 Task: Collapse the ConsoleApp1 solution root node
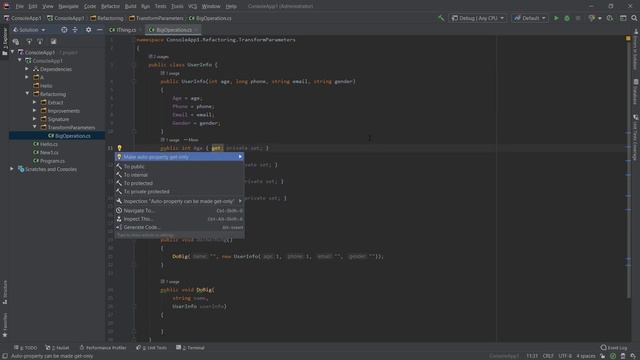[x=13, y=52]
